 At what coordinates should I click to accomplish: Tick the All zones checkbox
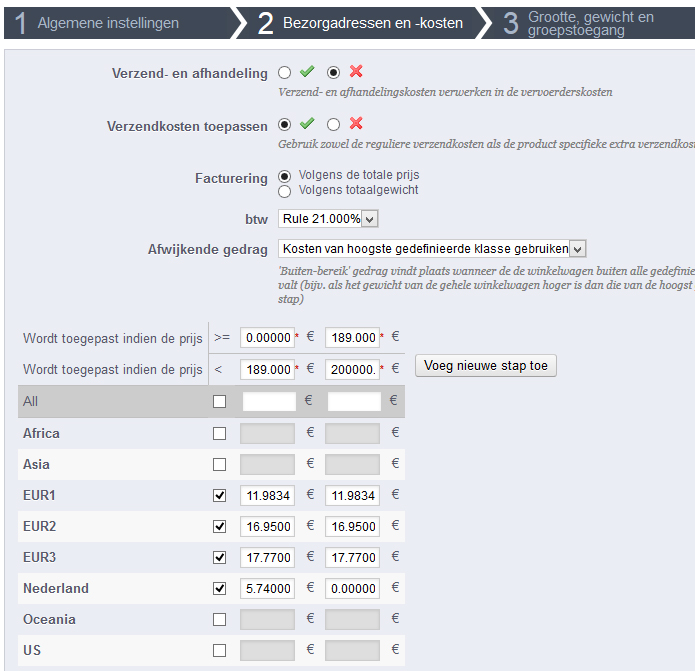[x=219, y=402]
